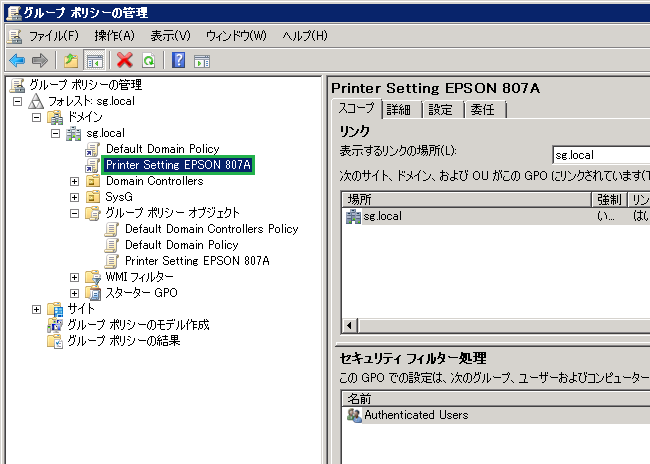The width and height of the screenshot is (650, 464).
Task: Click the スターター GPO folder icon
Action: pyautogui.click(x=93, y=293)
